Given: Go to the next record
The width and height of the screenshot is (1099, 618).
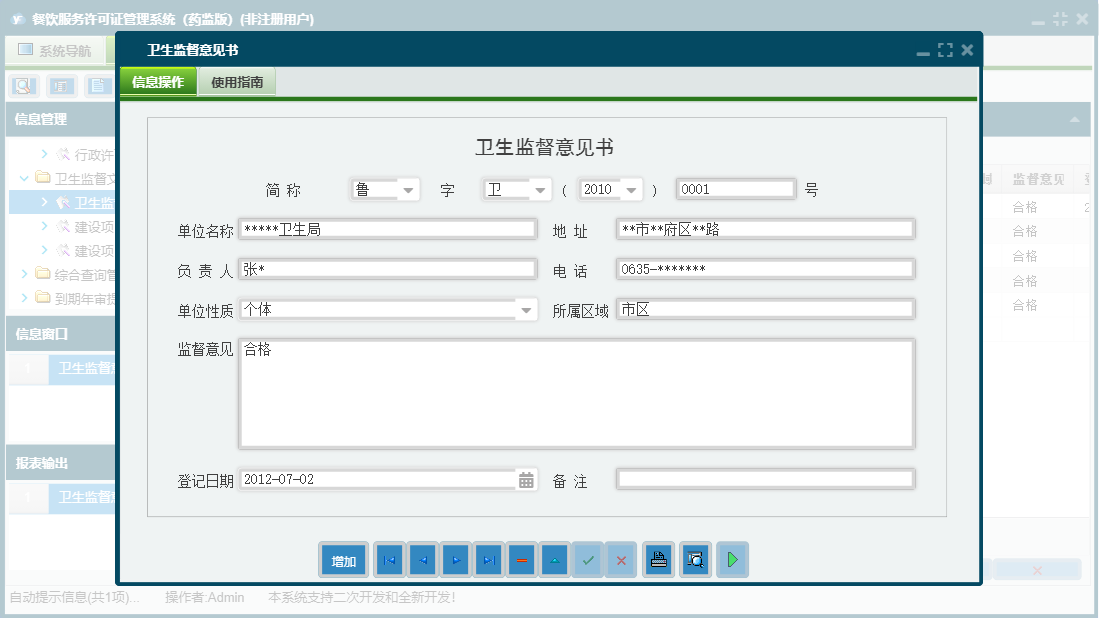Looking at the screenshot, I should coord(456,561).
